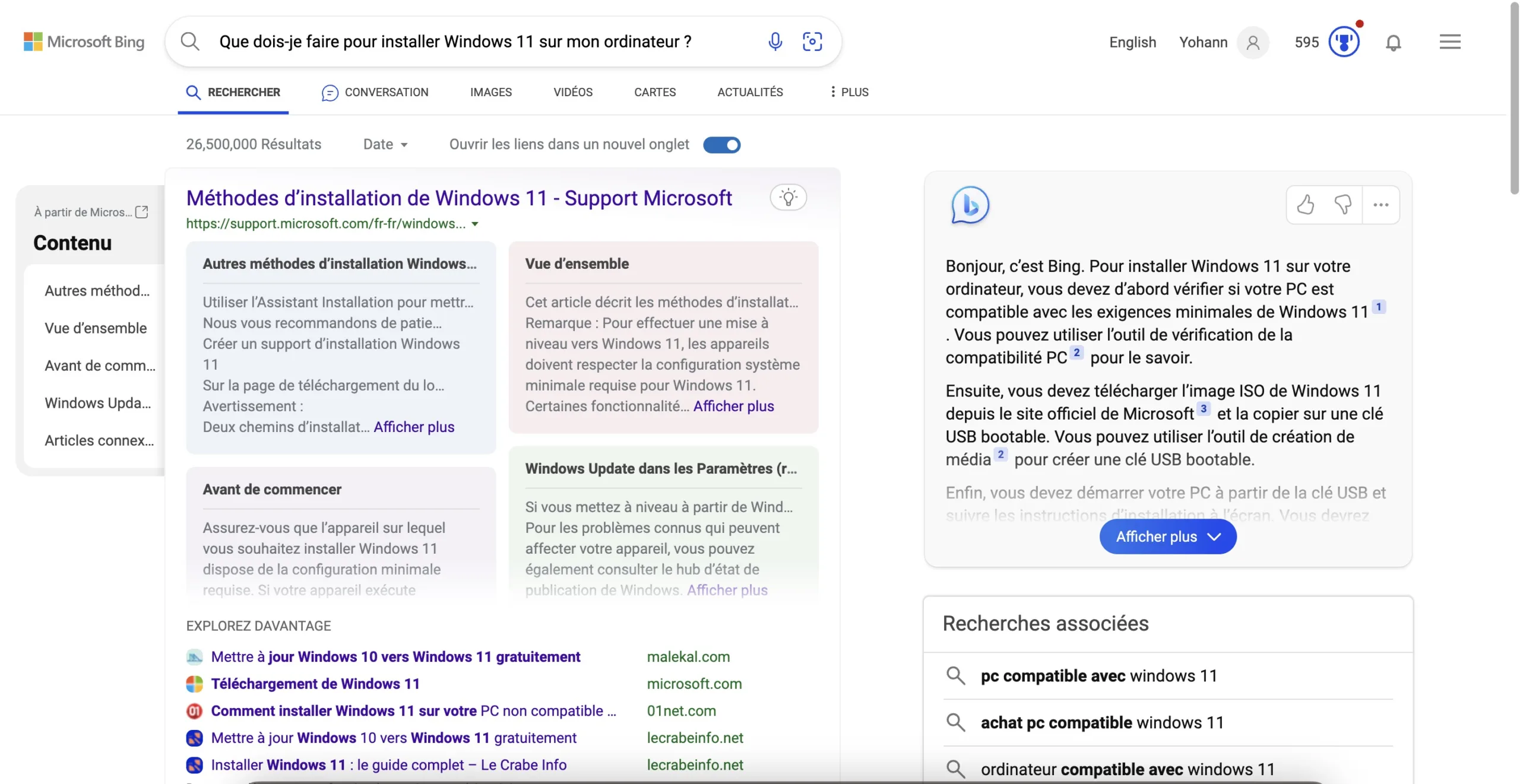Image resolution: width=1520 pixels, height=784 pixels.
Task: Click the search magnifier icon in search box
Action: 190,42
